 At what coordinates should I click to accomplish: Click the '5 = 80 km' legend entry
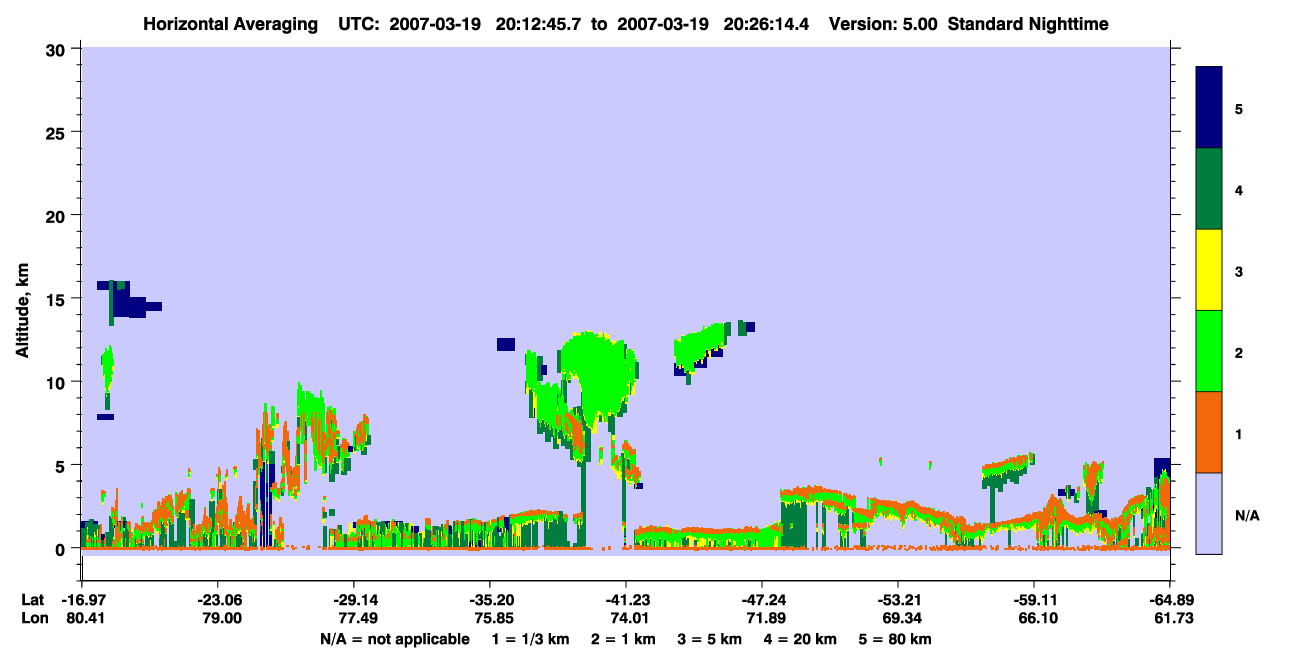[x=895, y=639]
